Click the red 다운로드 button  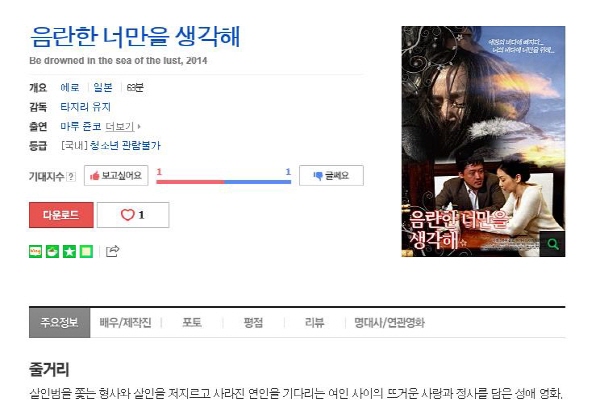[61, 215]
